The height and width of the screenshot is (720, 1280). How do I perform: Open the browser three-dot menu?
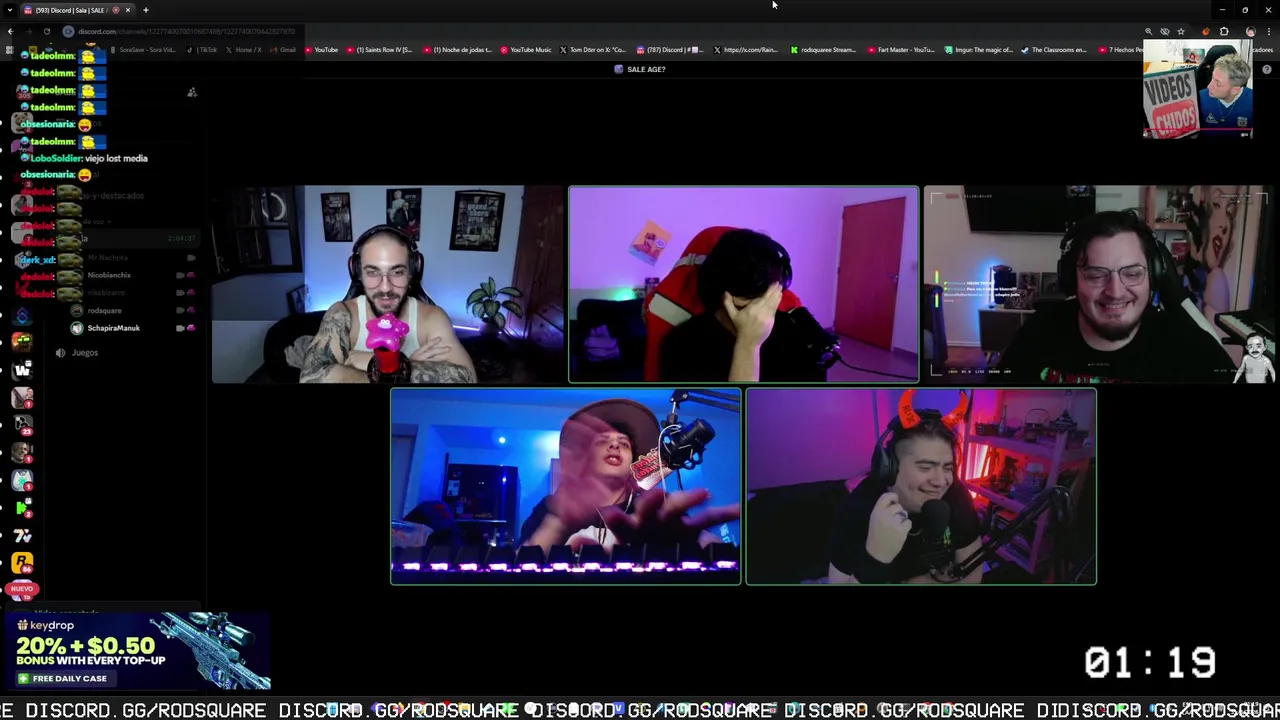1269,32
